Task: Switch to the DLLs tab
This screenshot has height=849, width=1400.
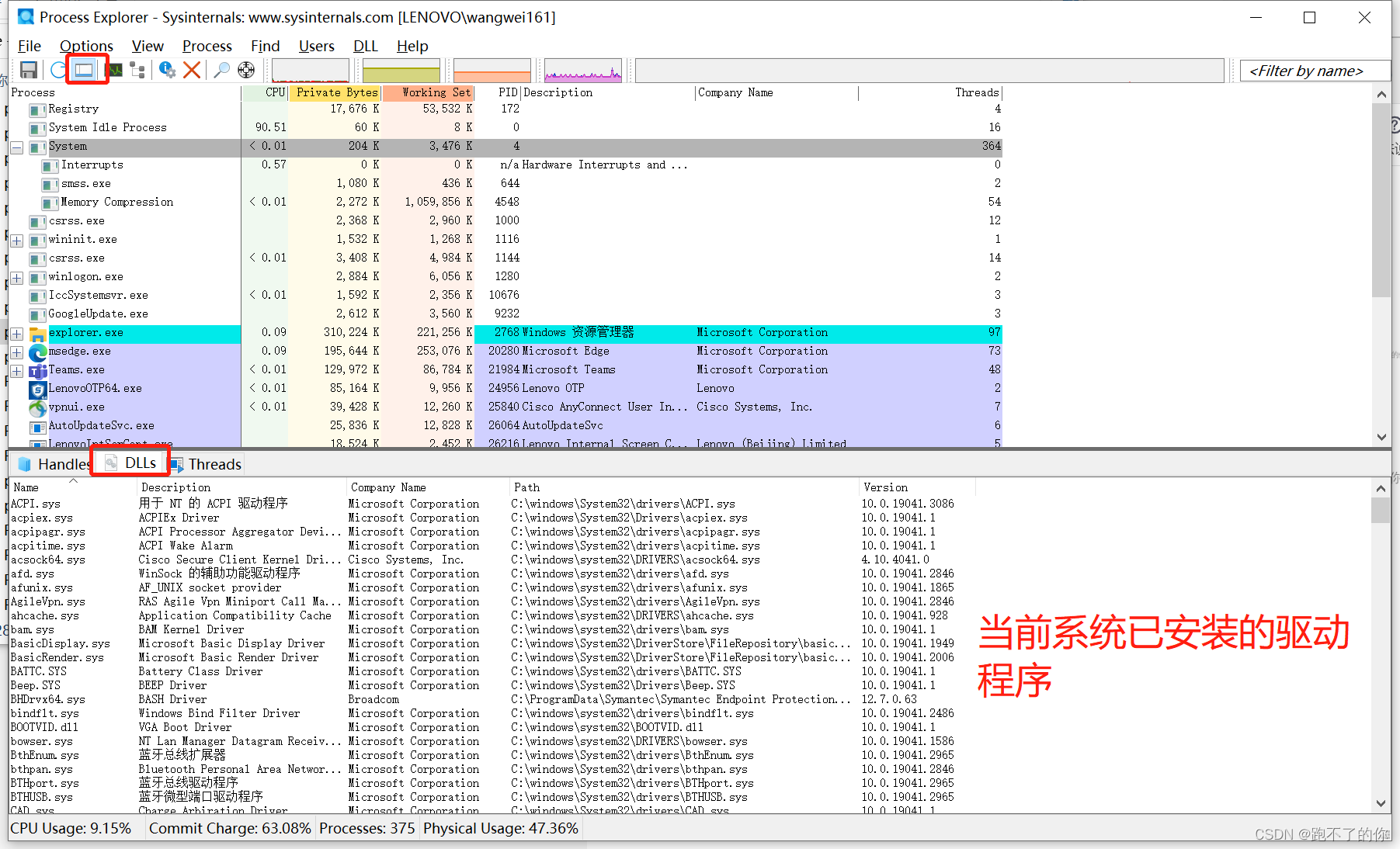Action: 131,463
